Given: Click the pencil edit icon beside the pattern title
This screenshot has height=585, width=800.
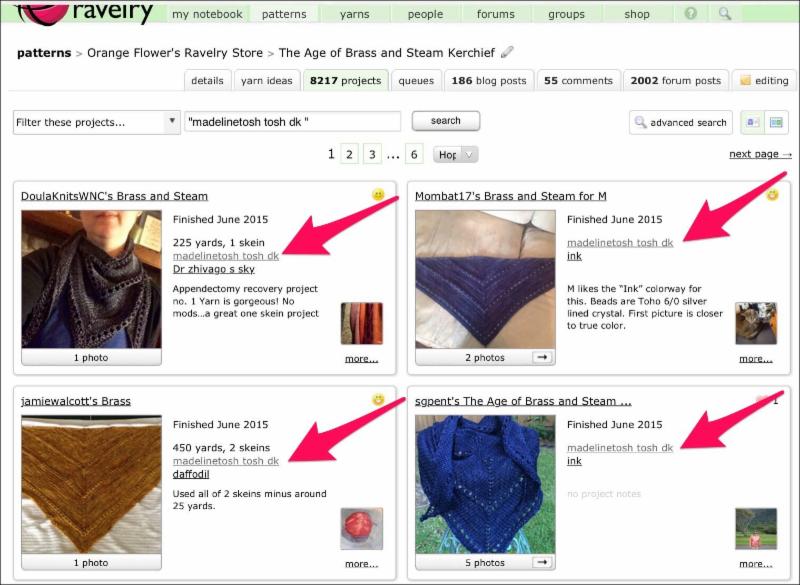Looking at the screenshot, I should click(x=507, y=53).
